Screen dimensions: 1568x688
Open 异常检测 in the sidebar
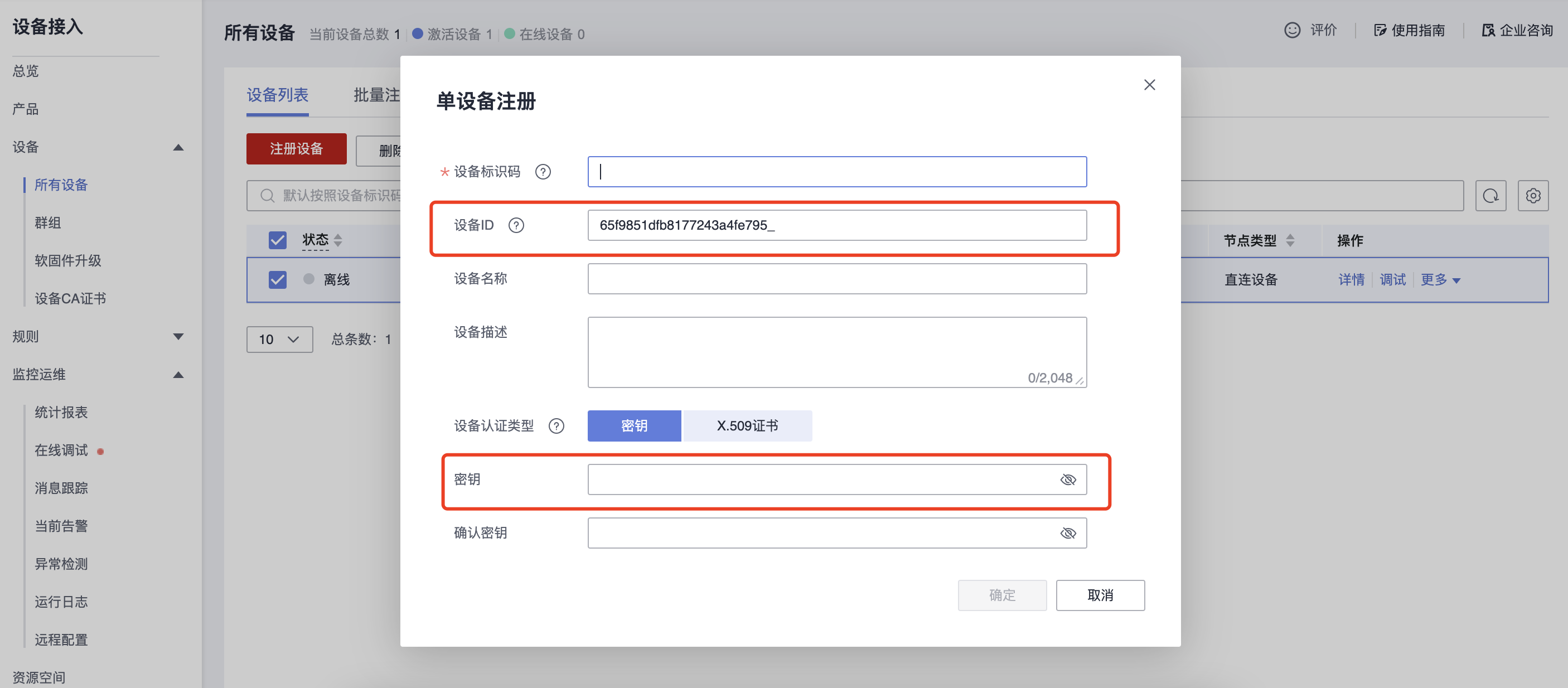pyautogui.click(x=61, y=564)
